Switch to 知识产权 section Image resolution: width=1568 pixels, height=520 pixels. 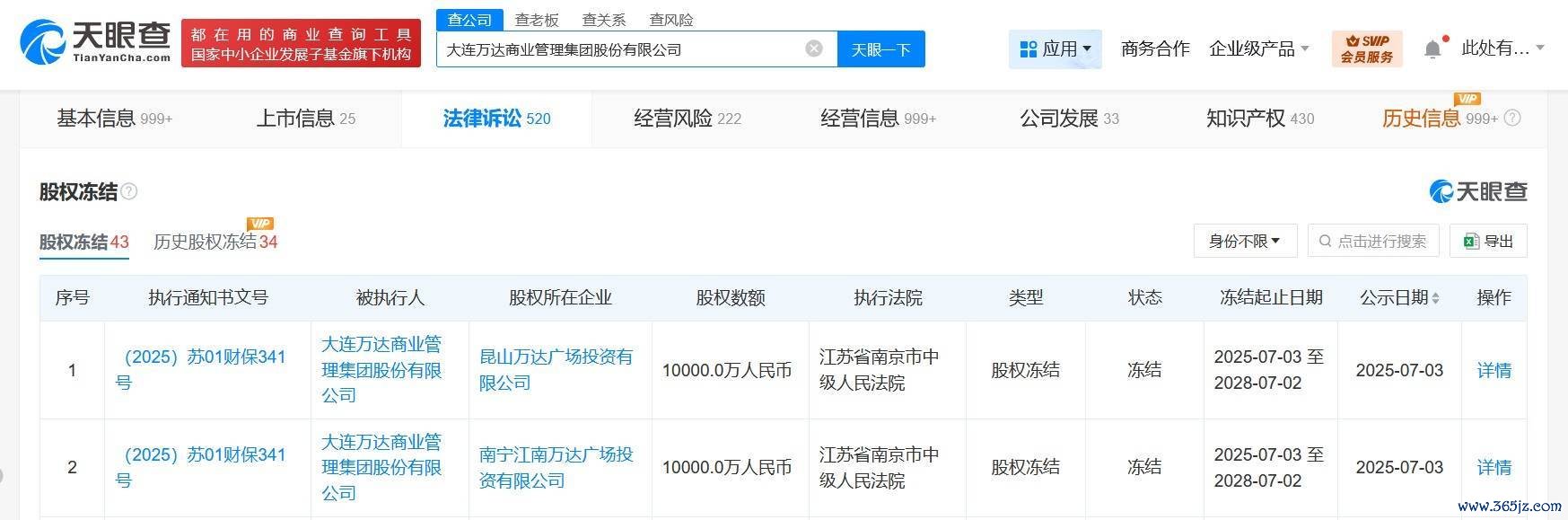[x=1260, y=118]
